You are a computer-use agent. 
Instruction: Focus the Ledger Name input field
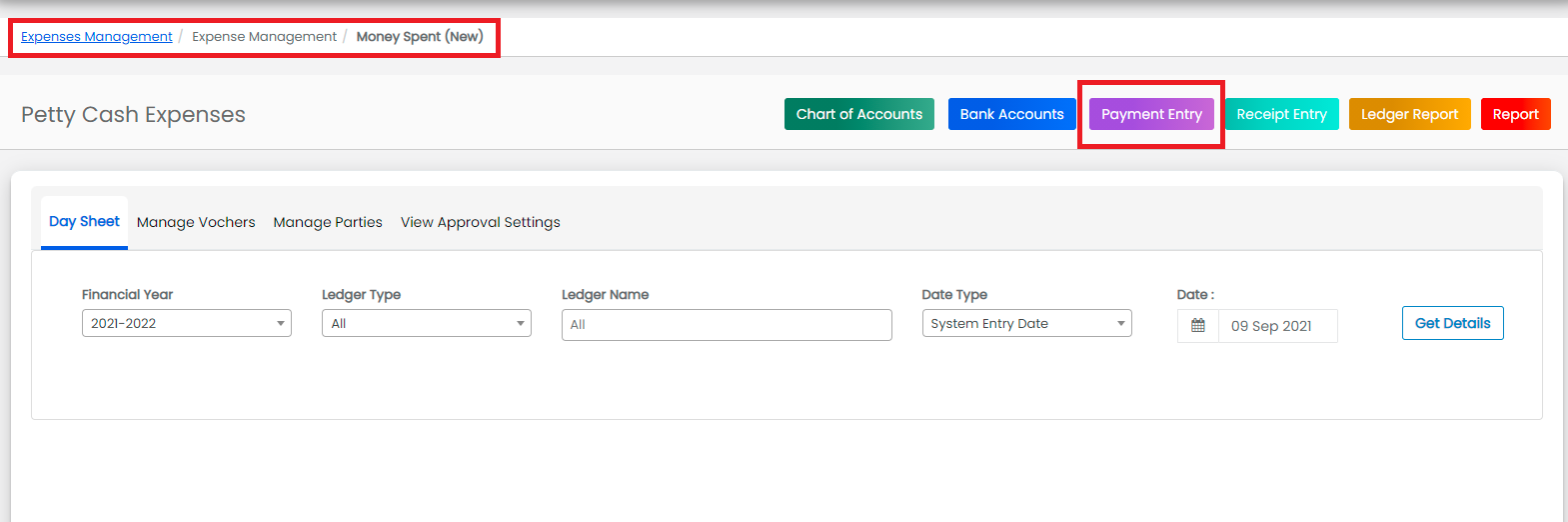pos(727,325)
